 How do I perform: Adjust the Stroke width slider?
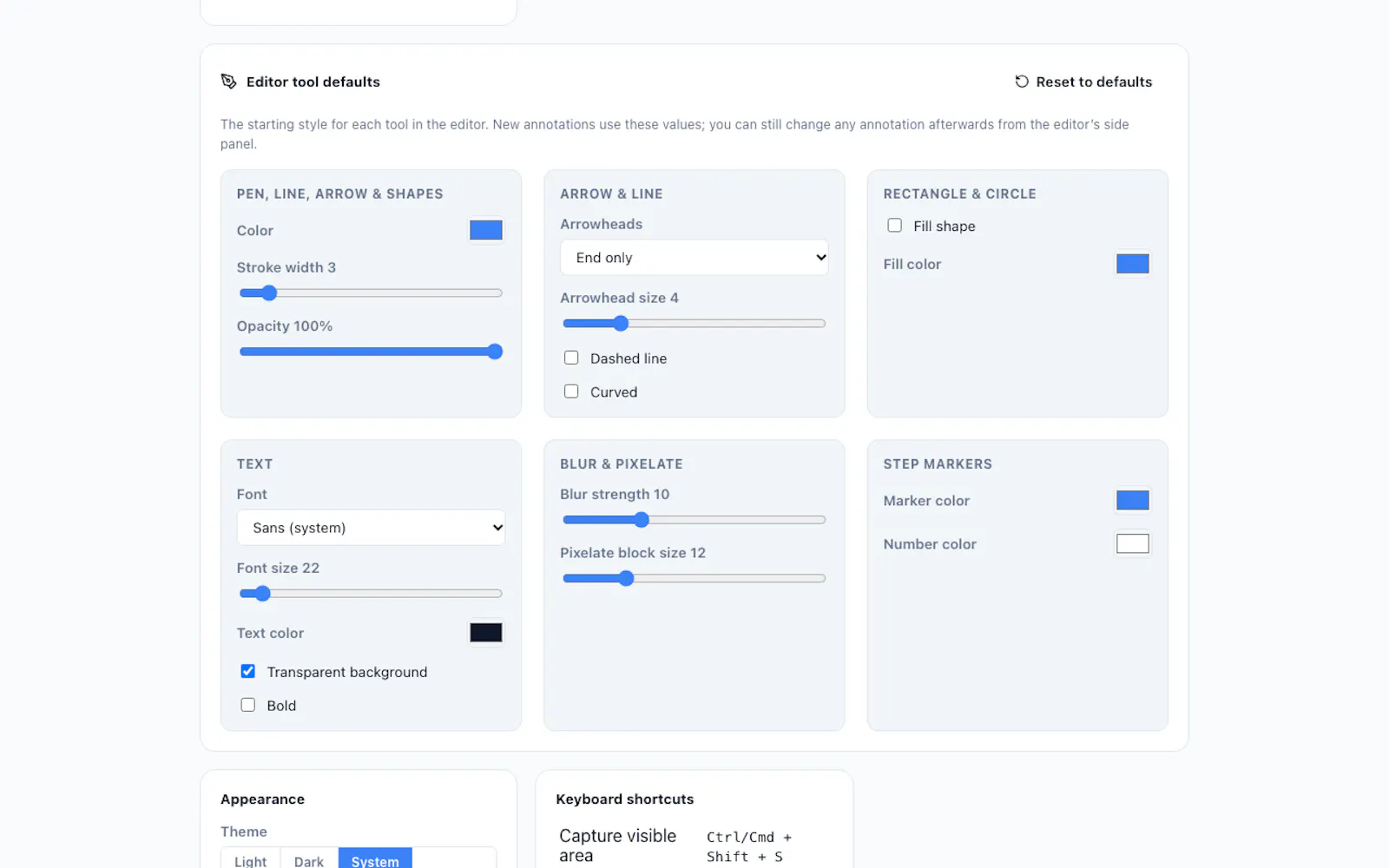(x=371, y=293)
